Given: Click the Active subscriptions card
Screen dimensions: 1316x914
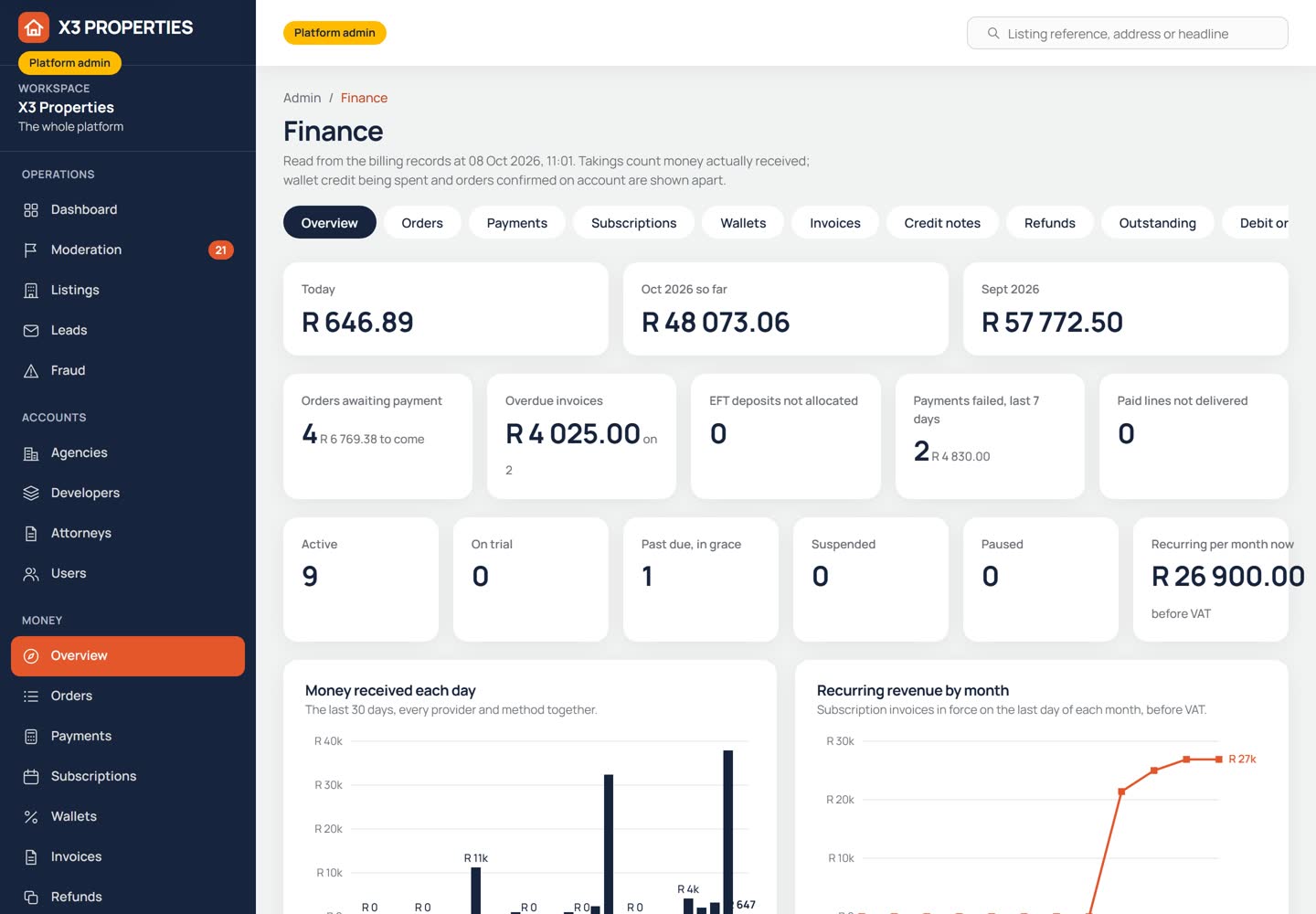Looking at the screenshot, I should 361,579.
